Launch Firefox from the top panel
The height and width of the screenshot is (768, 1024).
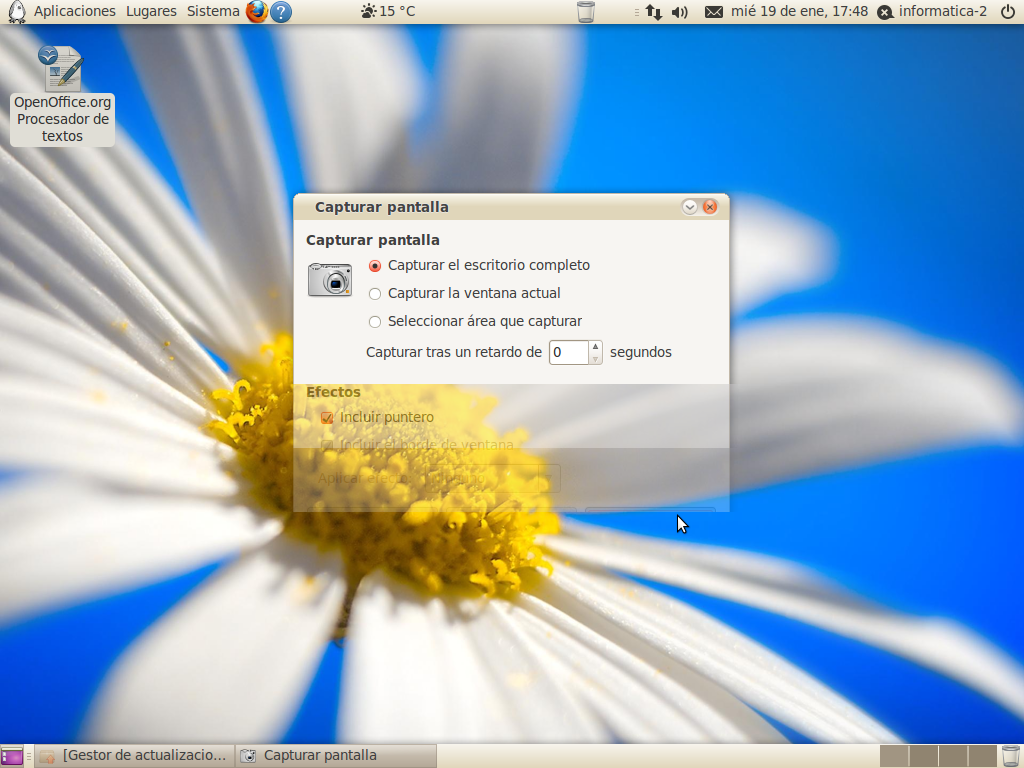(257, 12)
